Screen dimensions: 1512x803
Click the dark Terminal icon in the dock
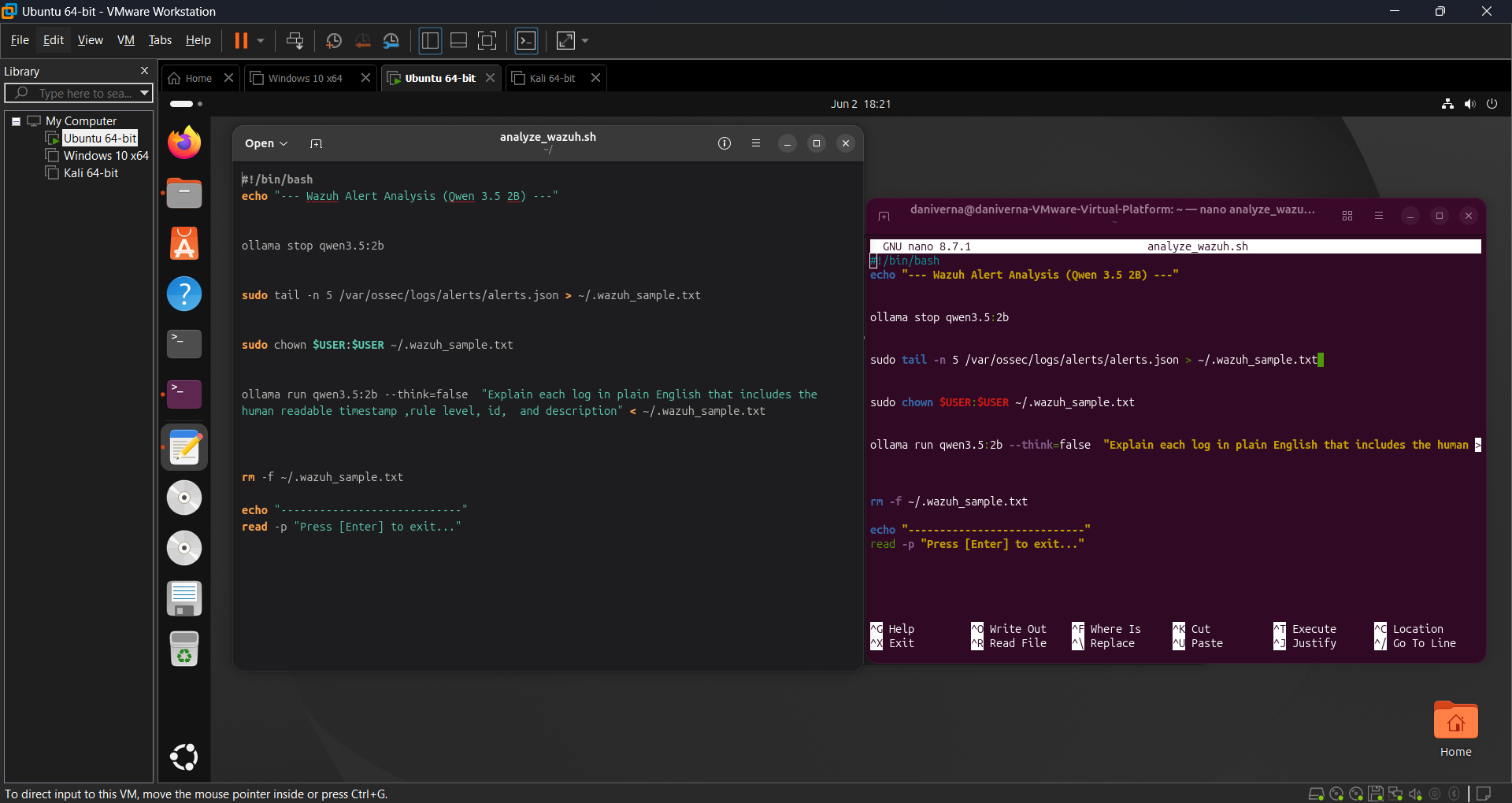[184, 344]
